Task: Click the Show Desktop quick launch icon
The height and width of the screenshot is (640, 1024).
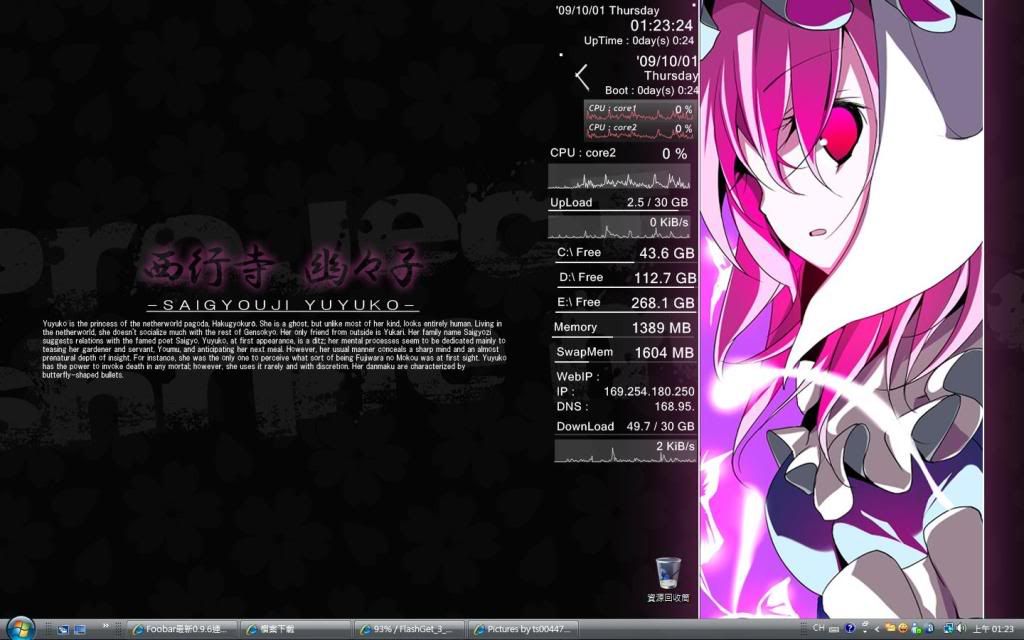Action: (x=63, y=629)
